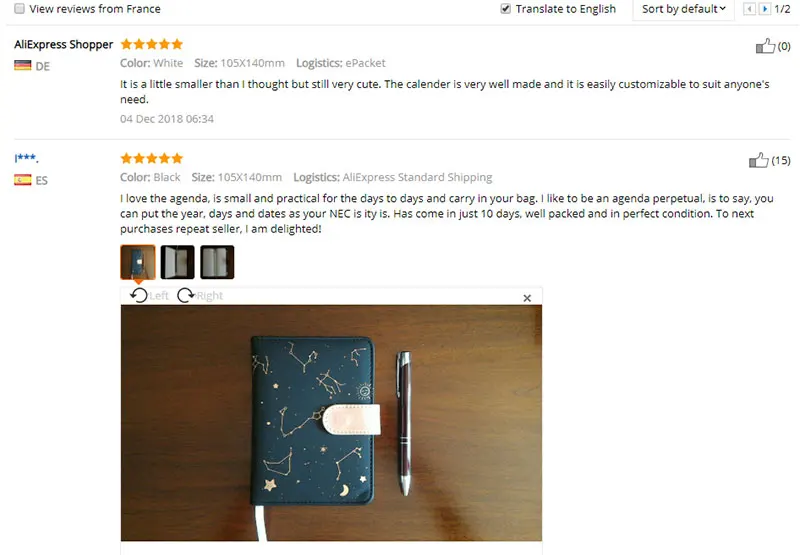Click the Germany flag icon
Viewport: 800px width, 555px height.
(x=22, y=66)
